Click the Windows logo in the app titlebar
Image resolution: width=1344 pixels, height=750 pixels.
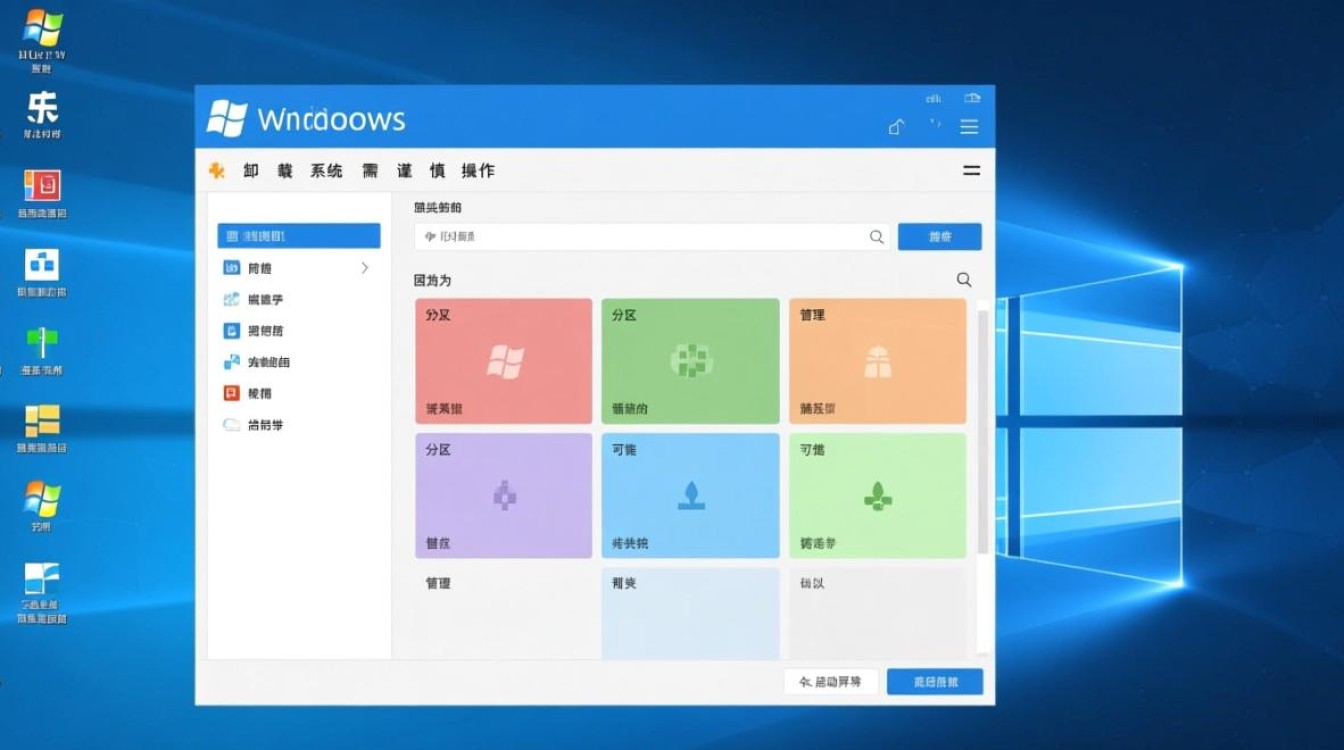pos(229,118)
